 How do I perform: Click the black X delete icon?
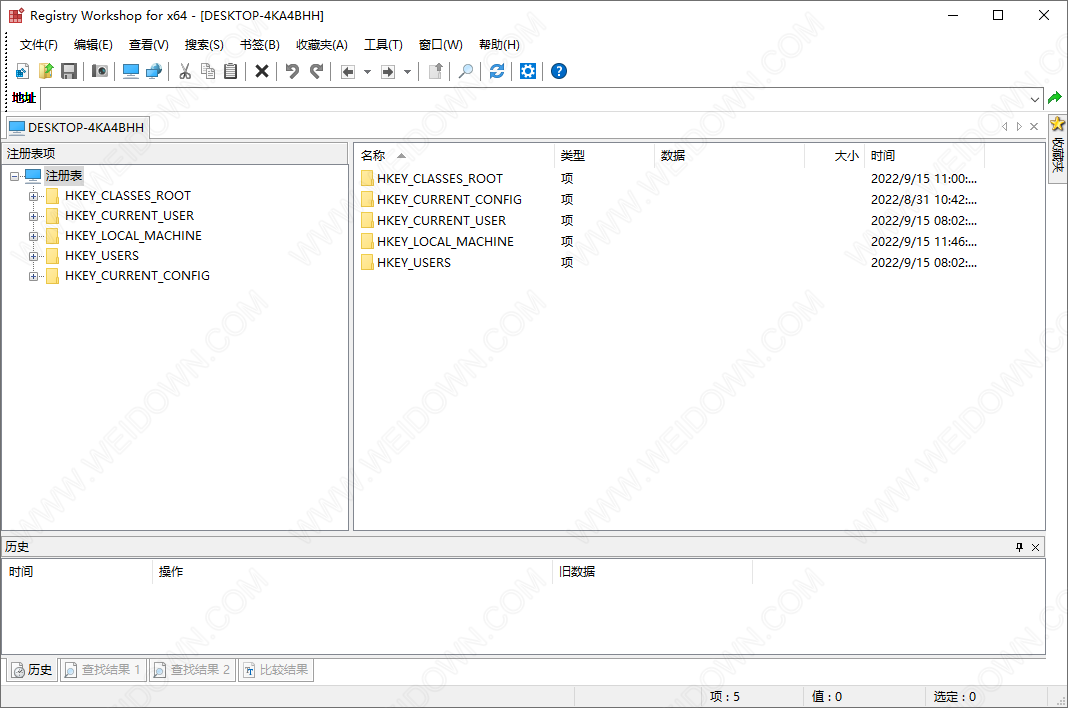click(262, 71)
